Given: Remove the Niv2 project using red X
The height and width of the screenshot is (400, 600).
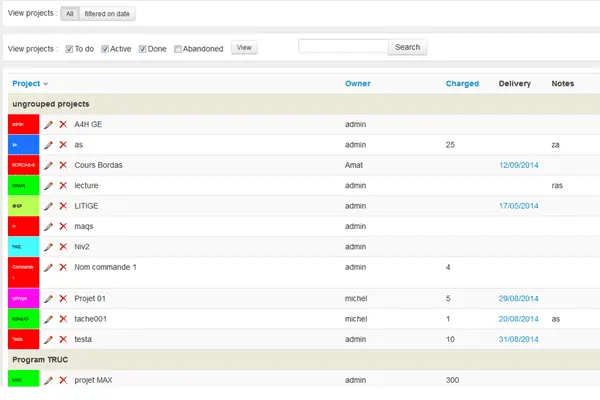Looking at the screenshot, I should 62,247.
